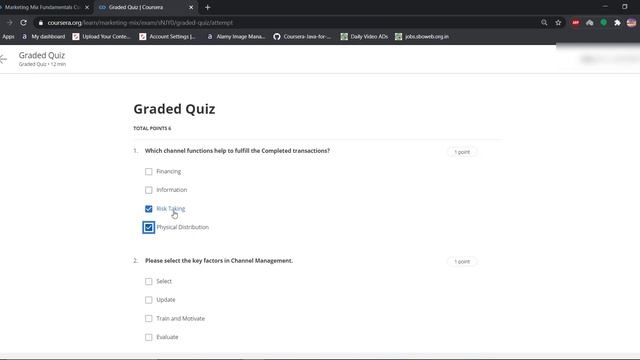Screen dimensions: 640x360
Task: Click the Graded Quiz page heading
Action: (174, 109)
